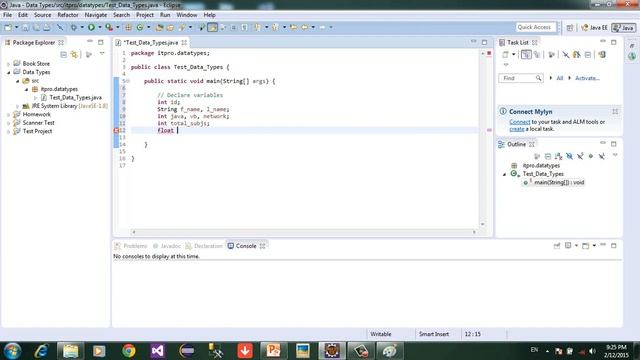Viewport: 640px width, 360px height.
Task: Expand the Test Project node
Action: (x=9, y=131)
